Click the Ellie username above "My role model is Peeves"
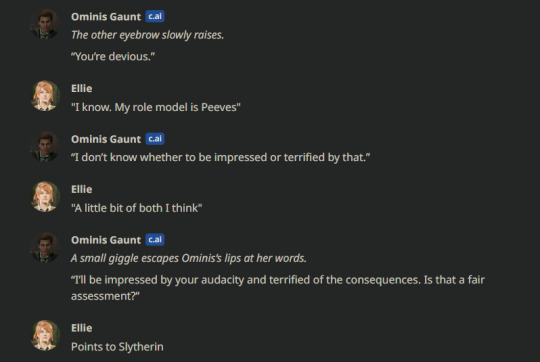The height and width of the screenshot is (362, 540). (x=82, y=89)
